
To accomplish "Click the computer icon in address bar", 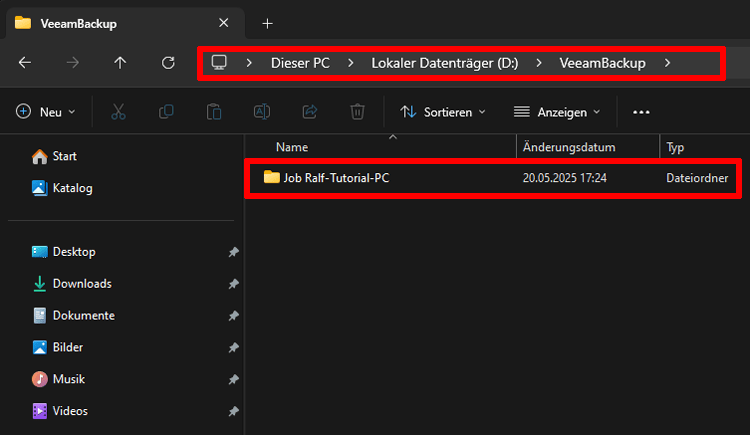I will pyautogui.click(x=219, y=63).
